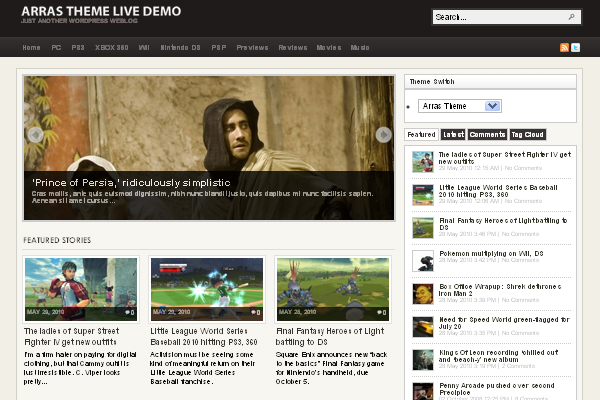Open sidebar link about Super Street Fighter IV outfits

pos(505,158)
